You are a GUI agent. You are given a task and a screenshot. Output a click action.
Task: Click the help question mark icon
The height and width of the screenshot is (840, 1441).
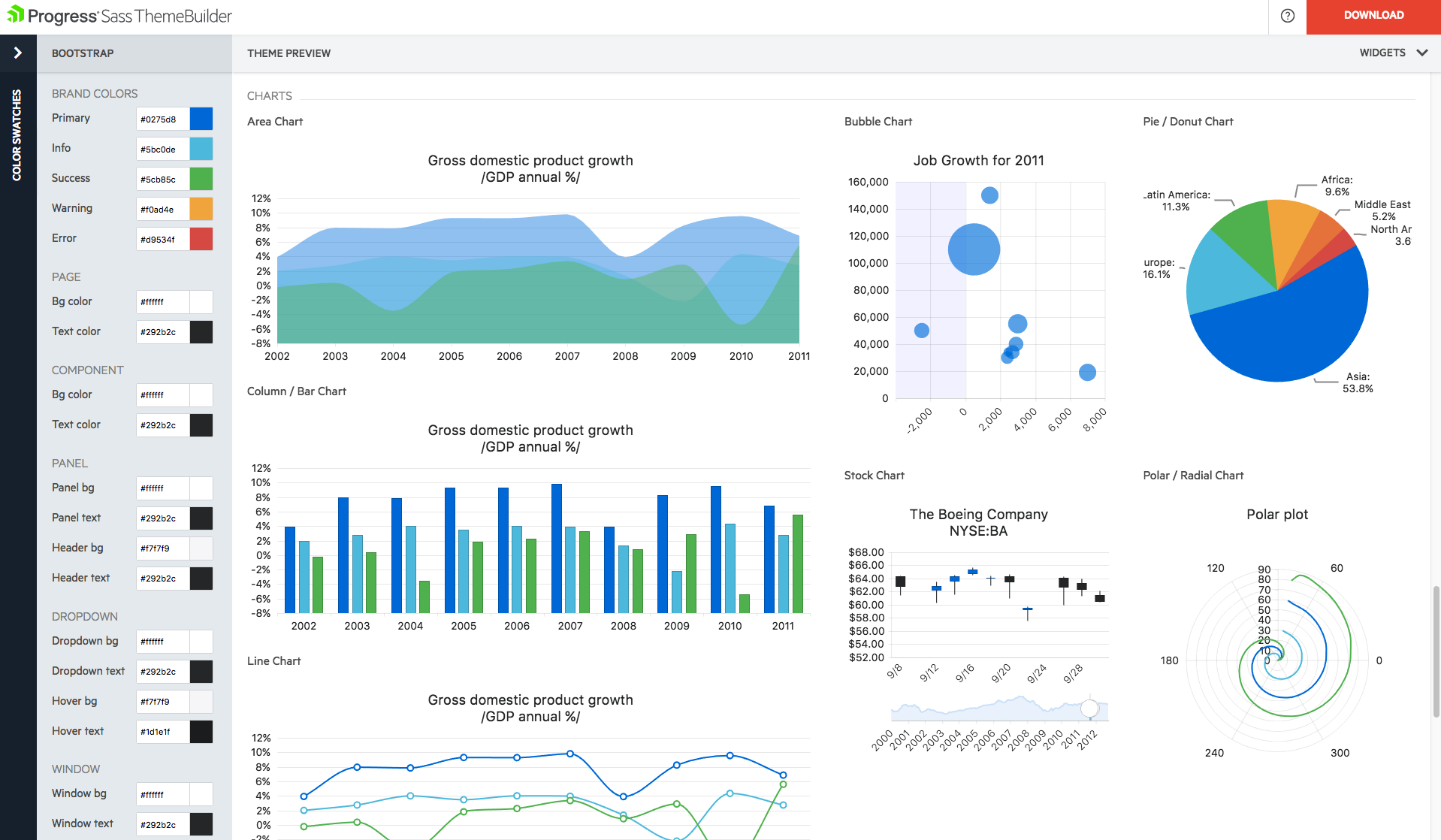pyautogui.click(x=1287, y=16)
